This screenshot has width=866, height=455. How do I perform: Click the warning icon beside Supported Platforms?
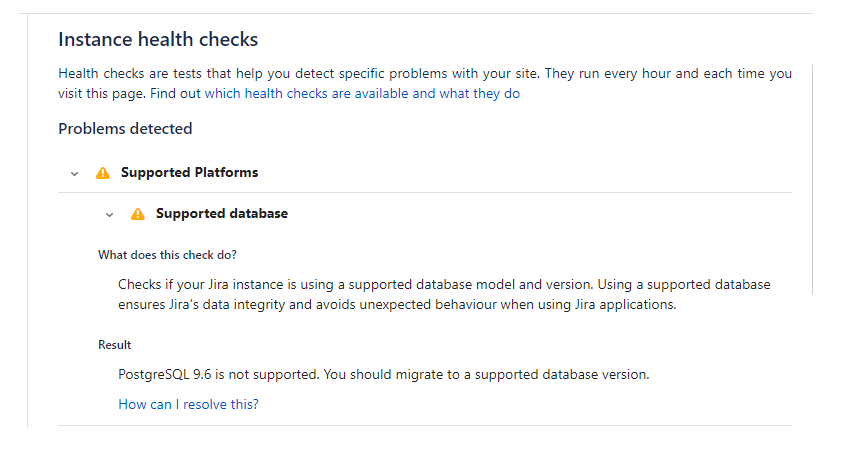(x=102, y=173)
